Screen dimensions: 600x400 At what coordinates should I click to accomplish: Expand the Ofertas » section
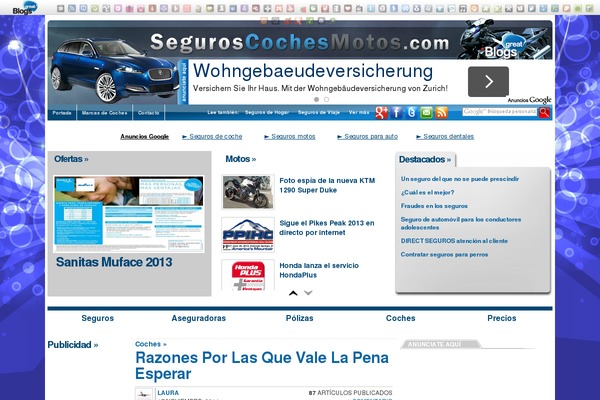click(x=71, y=159)
